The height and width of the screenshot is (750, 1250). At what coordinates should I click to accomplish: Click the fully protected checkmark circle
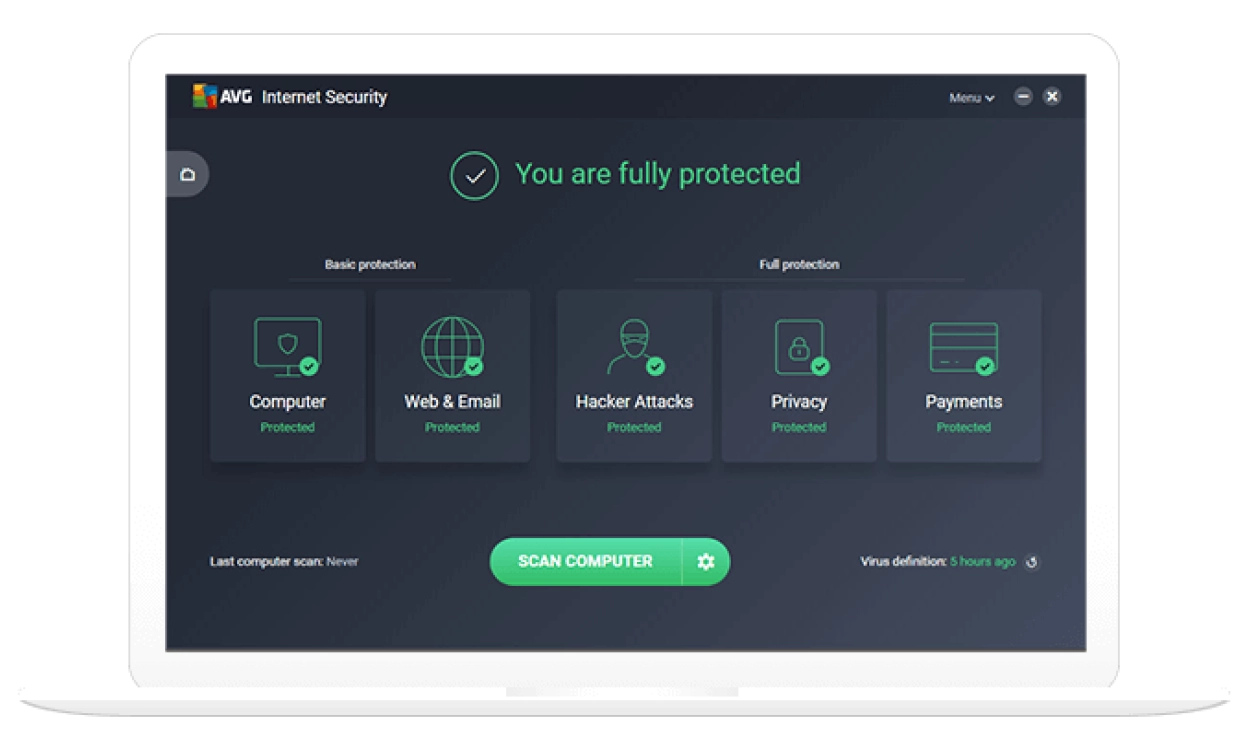tap(474, 176)
